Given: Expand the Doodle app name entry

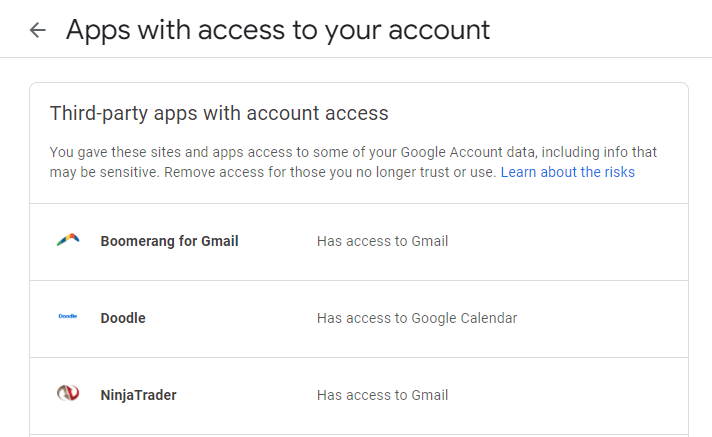Looking at the screenshot, I should coord(123,318).
